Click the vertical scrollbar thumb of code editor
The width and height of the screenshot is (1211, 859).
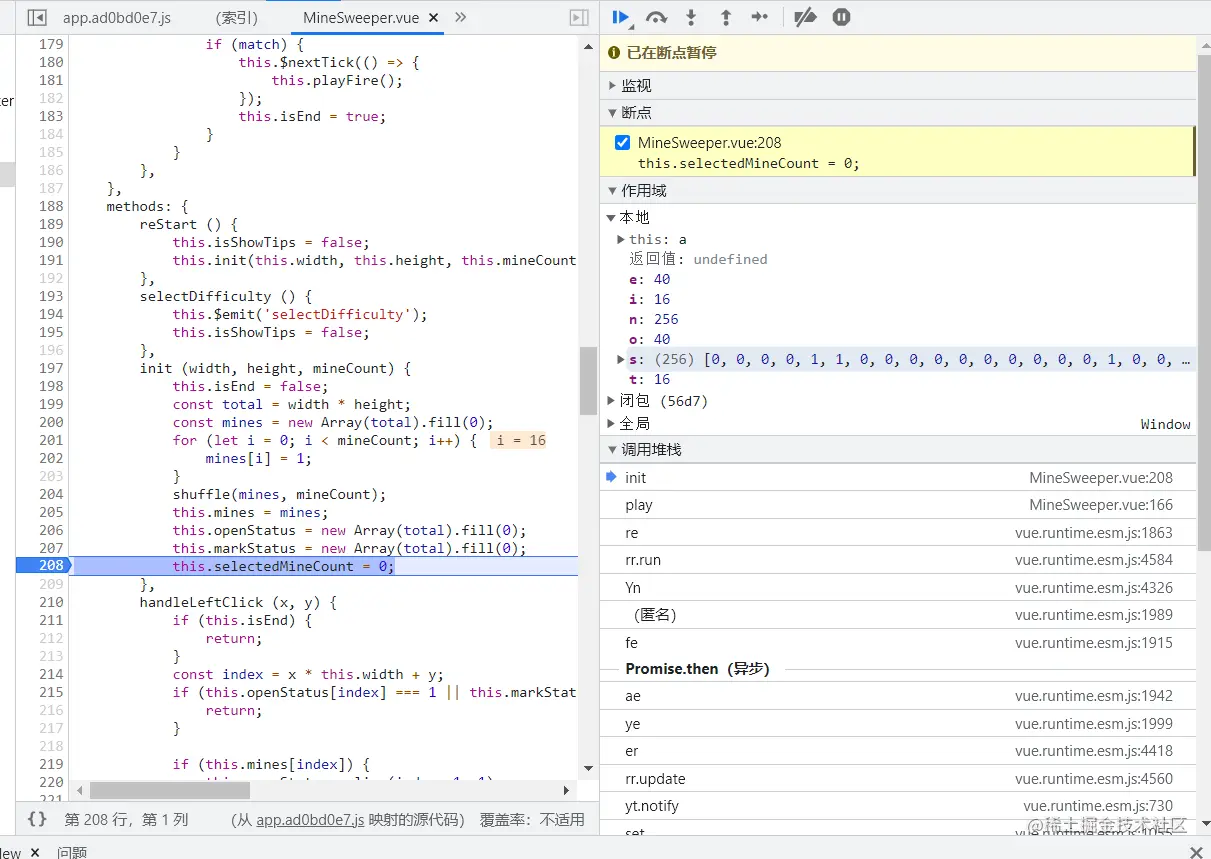(588, 381)
